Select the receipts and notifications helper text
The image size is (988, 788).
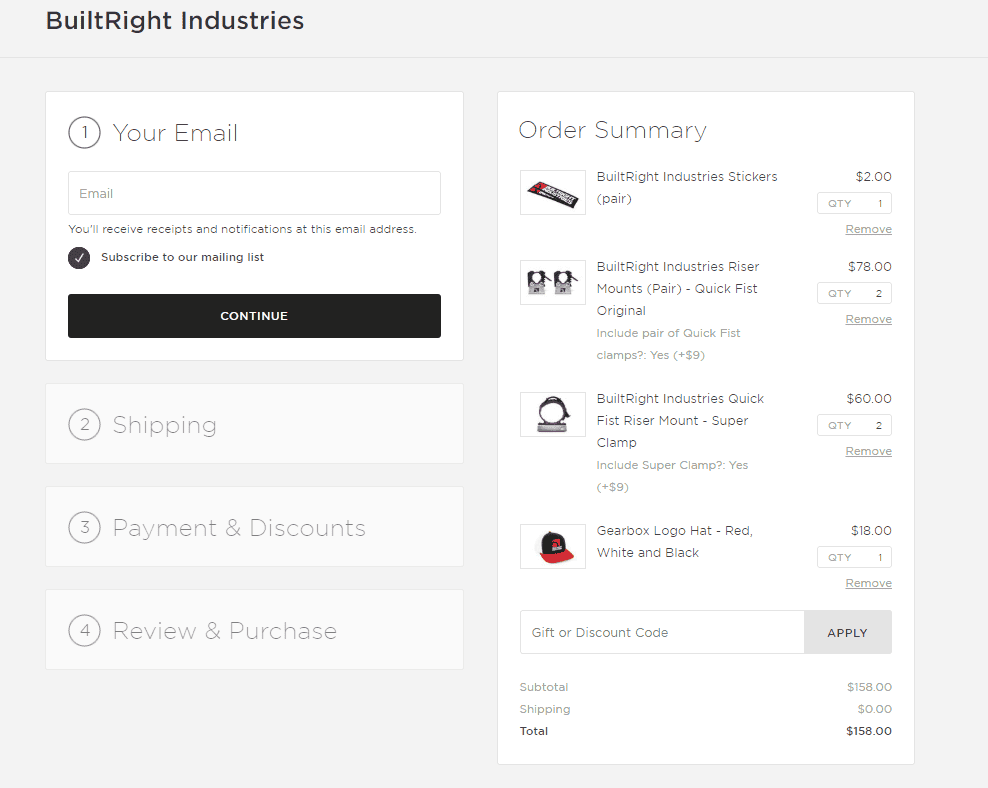[242, 229]
